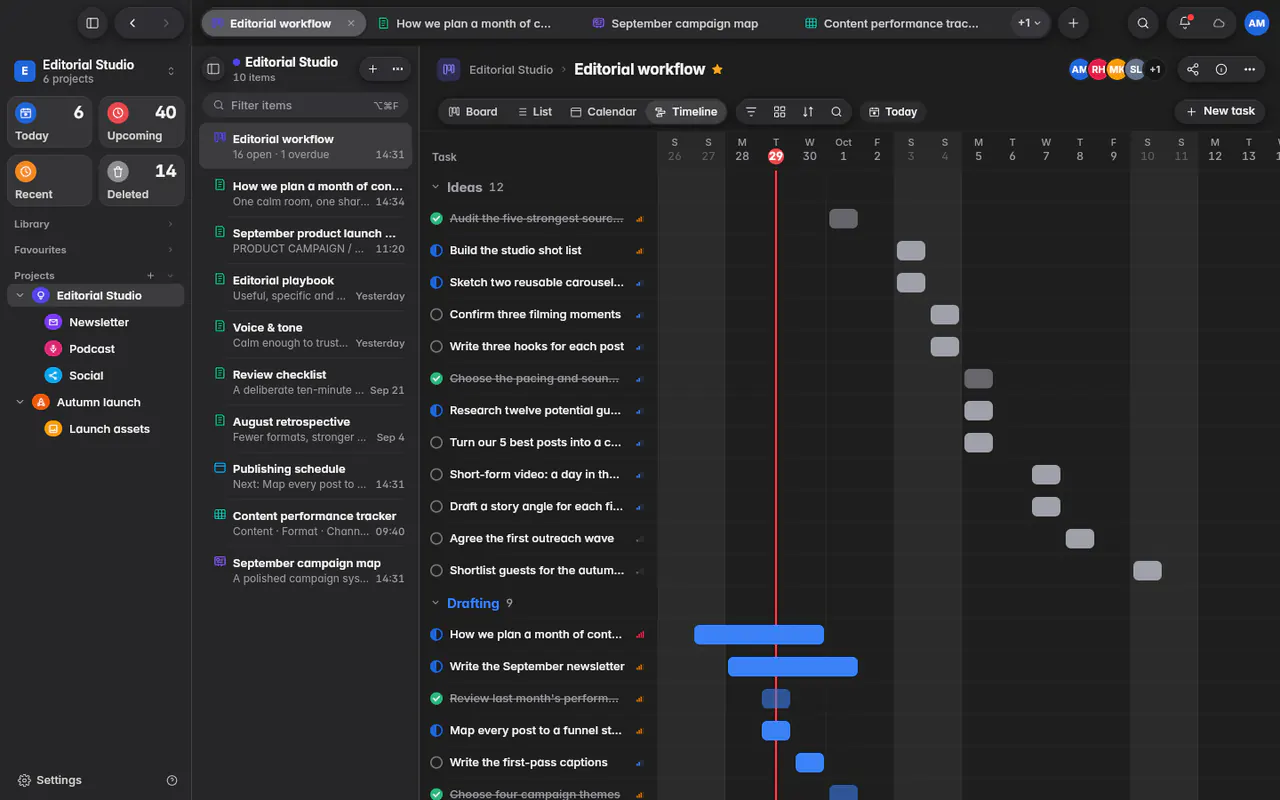Click the timeline search magnifier icon
The image size is (1280, 800).
(x=836, y=112)
